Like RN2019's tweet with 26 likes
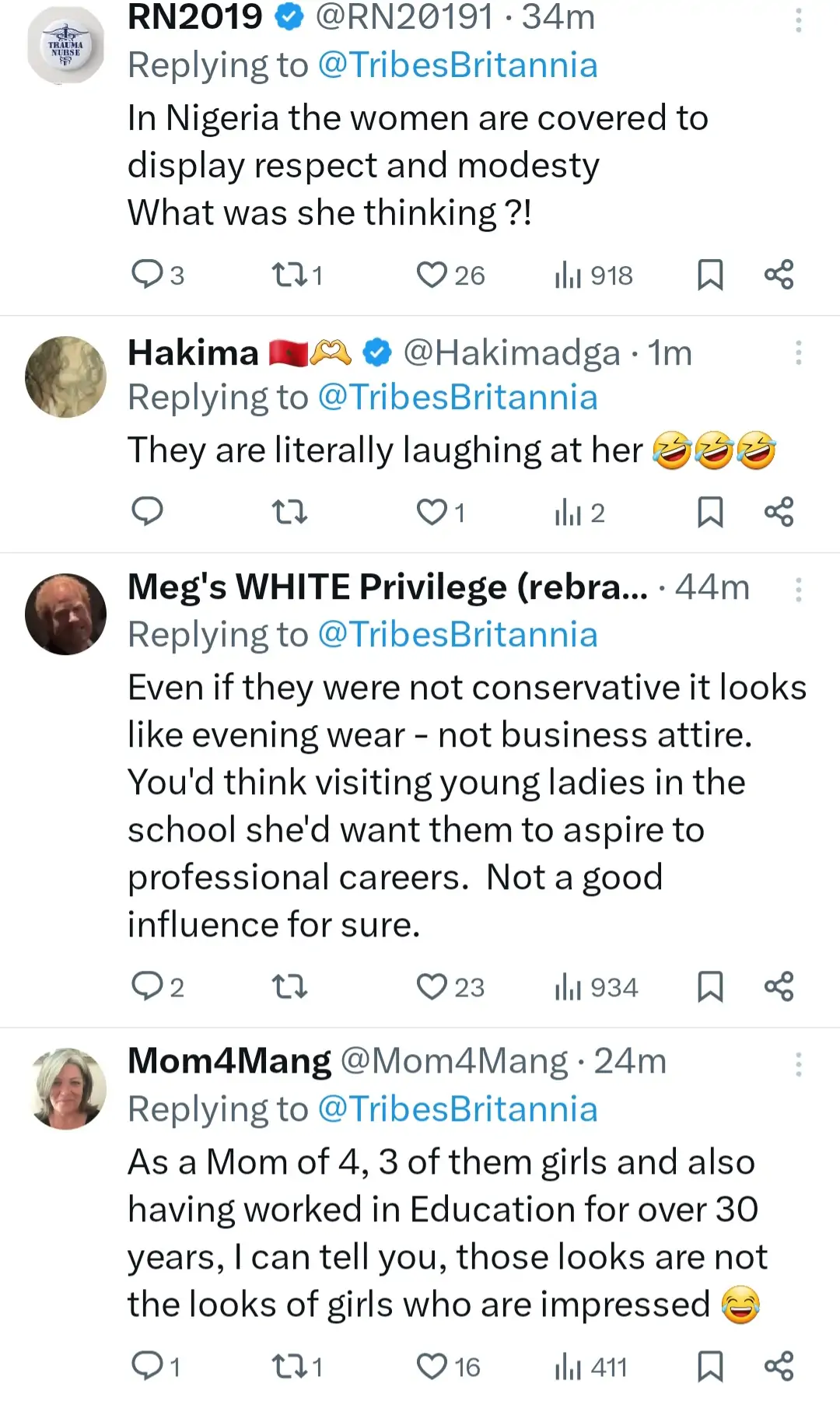 pyautogui.click(x=432, y=275)
